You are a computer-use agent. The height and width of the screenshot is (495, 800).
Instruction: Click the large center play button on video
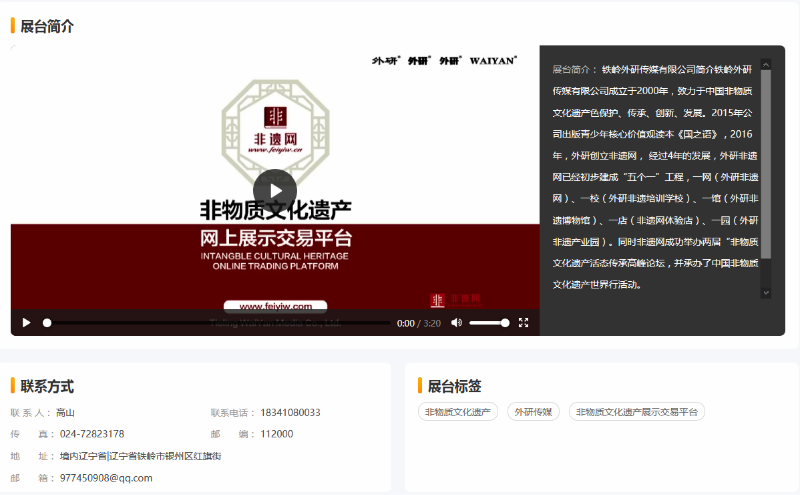pyautogui.click(x=275, y=191)
